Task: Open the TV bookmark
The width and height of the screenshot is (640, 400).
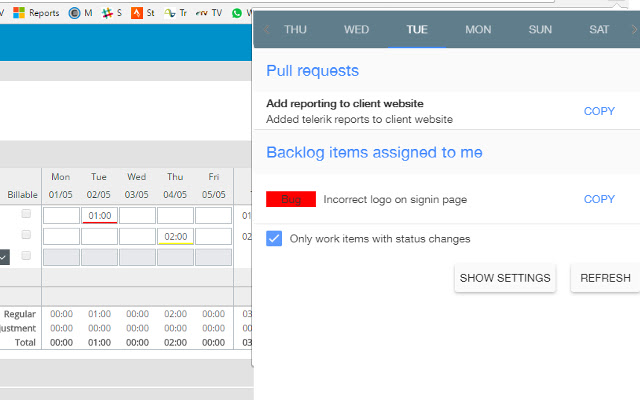Action: (x=209, y=13)
